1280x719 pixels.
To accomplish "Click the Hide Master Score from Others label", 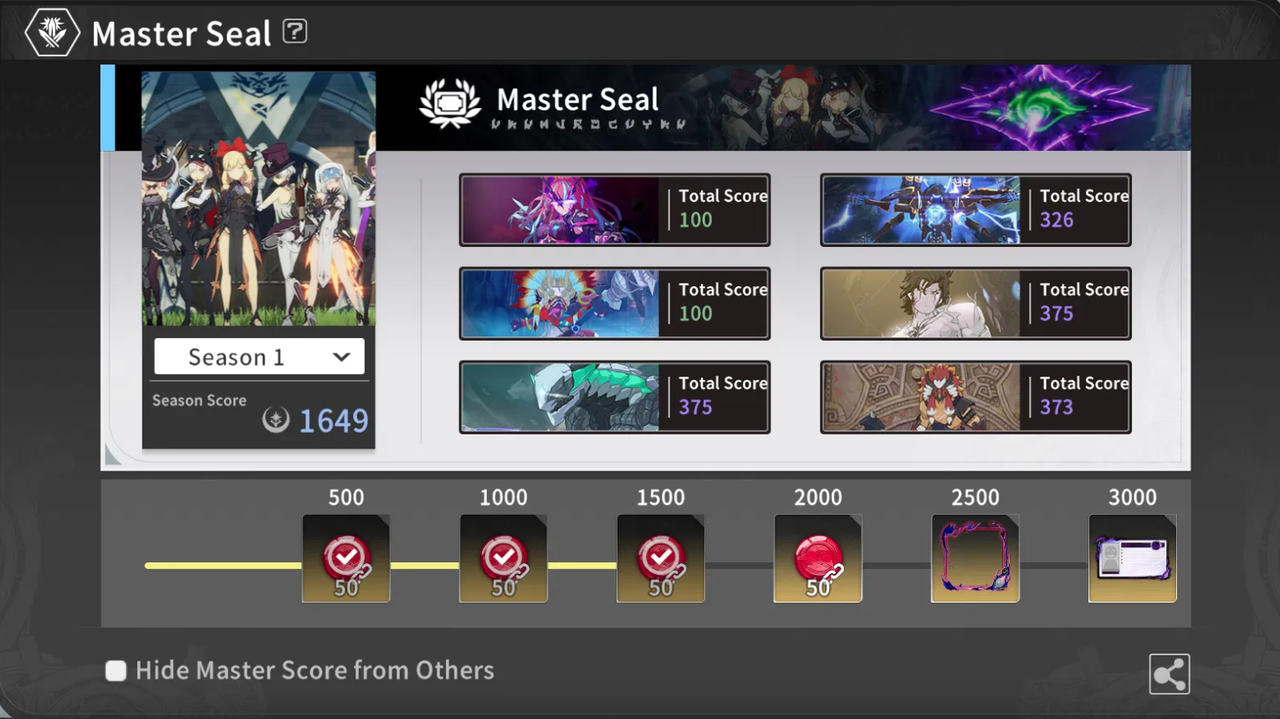I will (315, 670).
